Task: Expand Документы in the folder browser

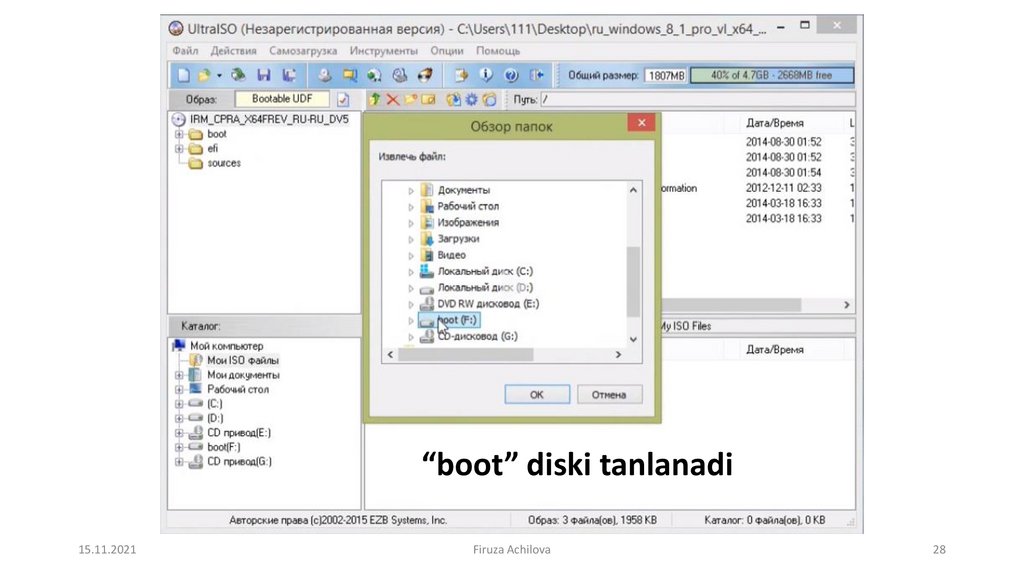Action: pos(411,191)
